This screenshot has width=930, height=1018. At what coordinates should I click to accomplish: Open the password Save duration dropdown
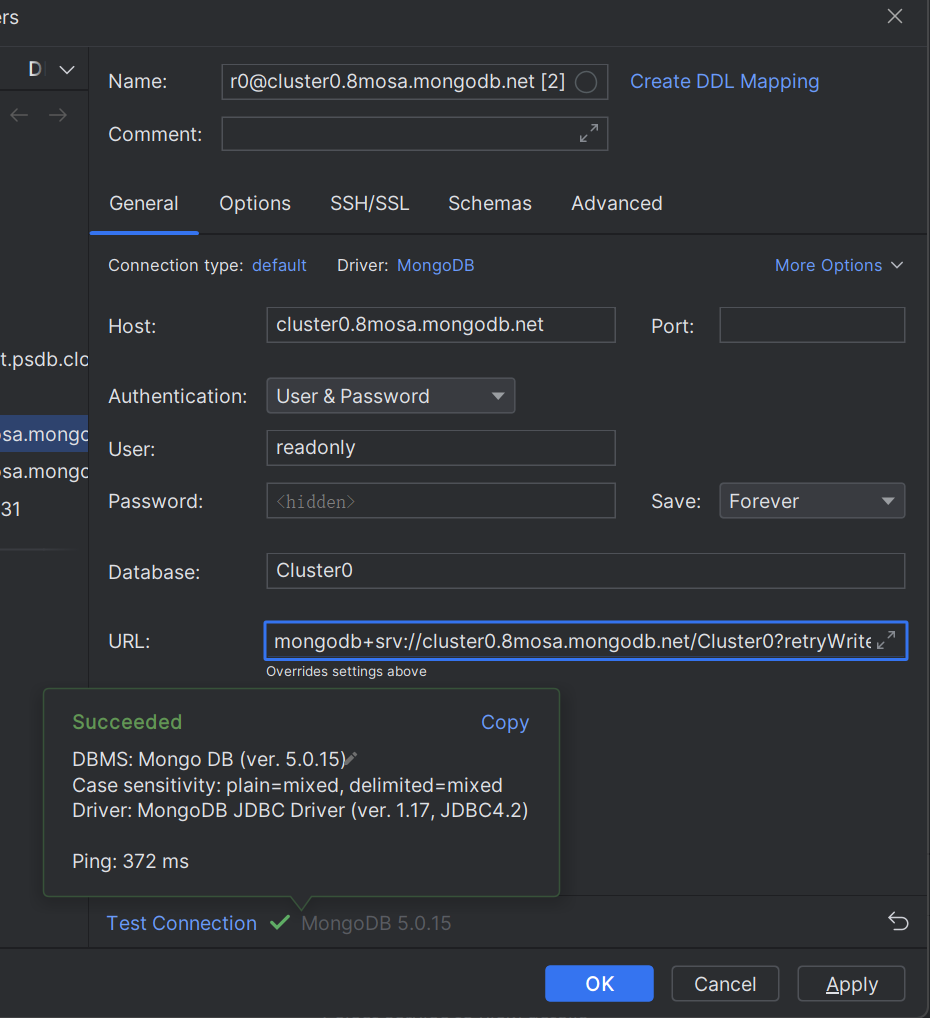(811, 500)
